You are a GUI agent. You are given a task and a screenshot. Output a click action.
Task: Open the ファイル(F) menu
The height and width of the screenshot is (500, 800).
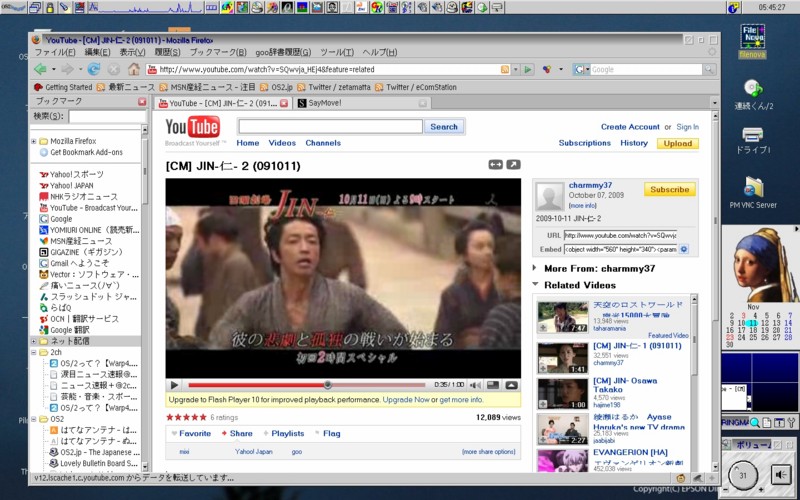[x=55, y=52]
